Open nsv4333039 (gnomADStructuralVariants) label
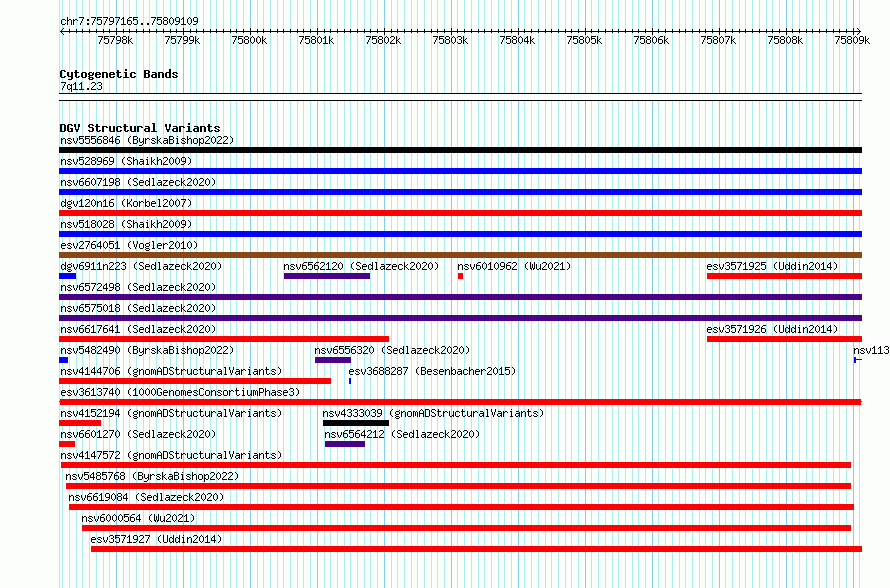This screenshot has height=588, width=890. [433, 413]
